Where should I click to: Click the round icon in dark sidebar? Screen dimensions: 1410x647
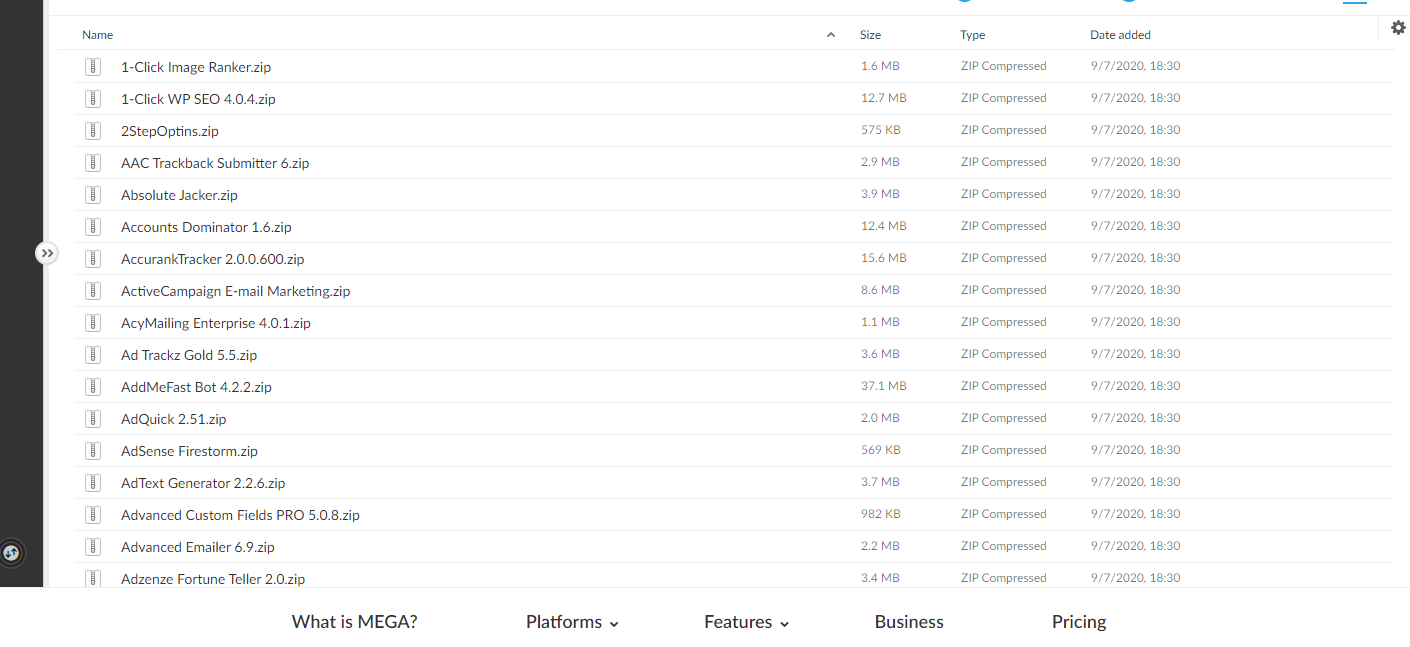11,552
